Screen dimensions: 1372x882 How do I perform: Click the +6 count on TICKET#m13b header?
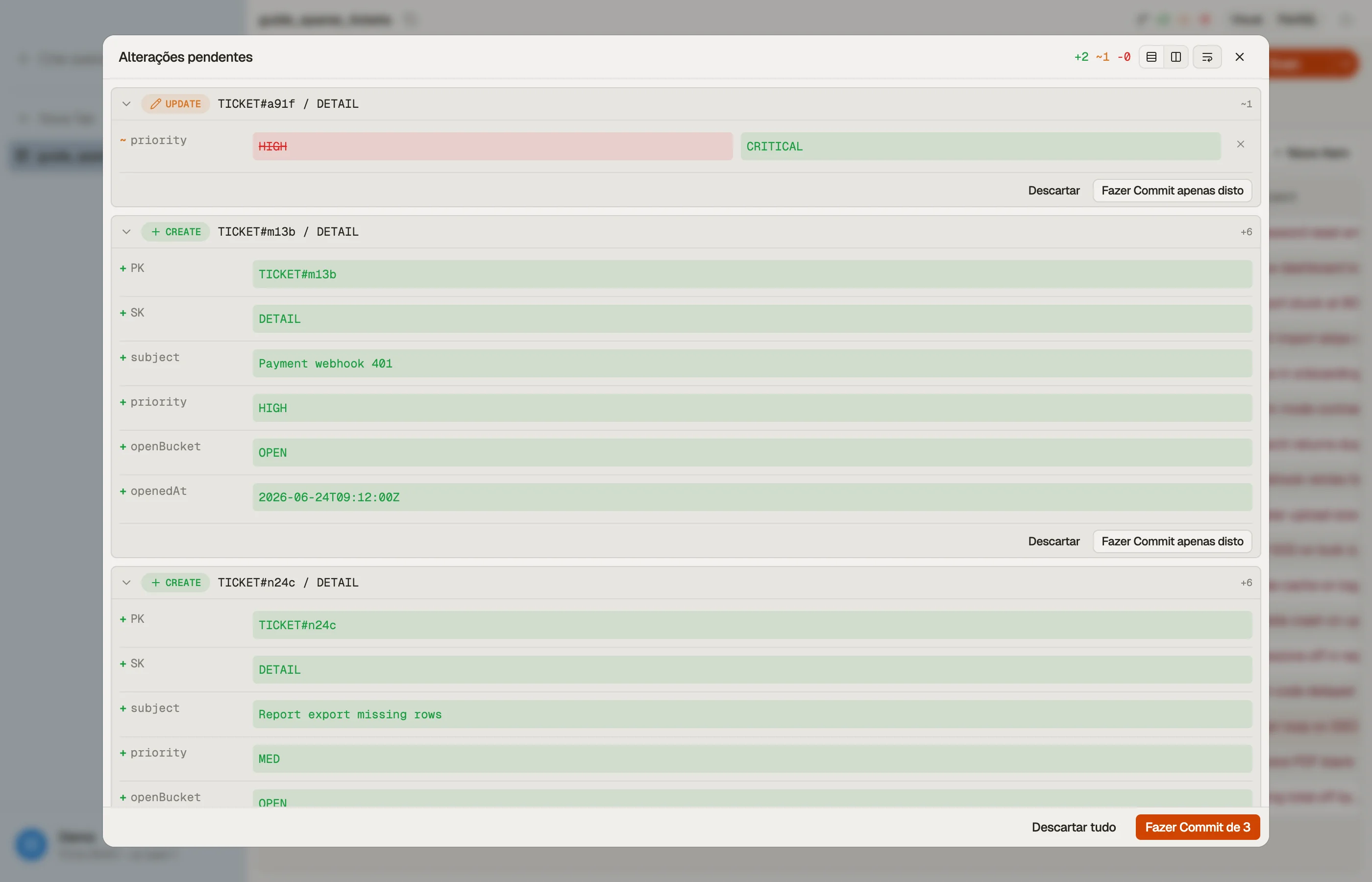(1246, 231)
